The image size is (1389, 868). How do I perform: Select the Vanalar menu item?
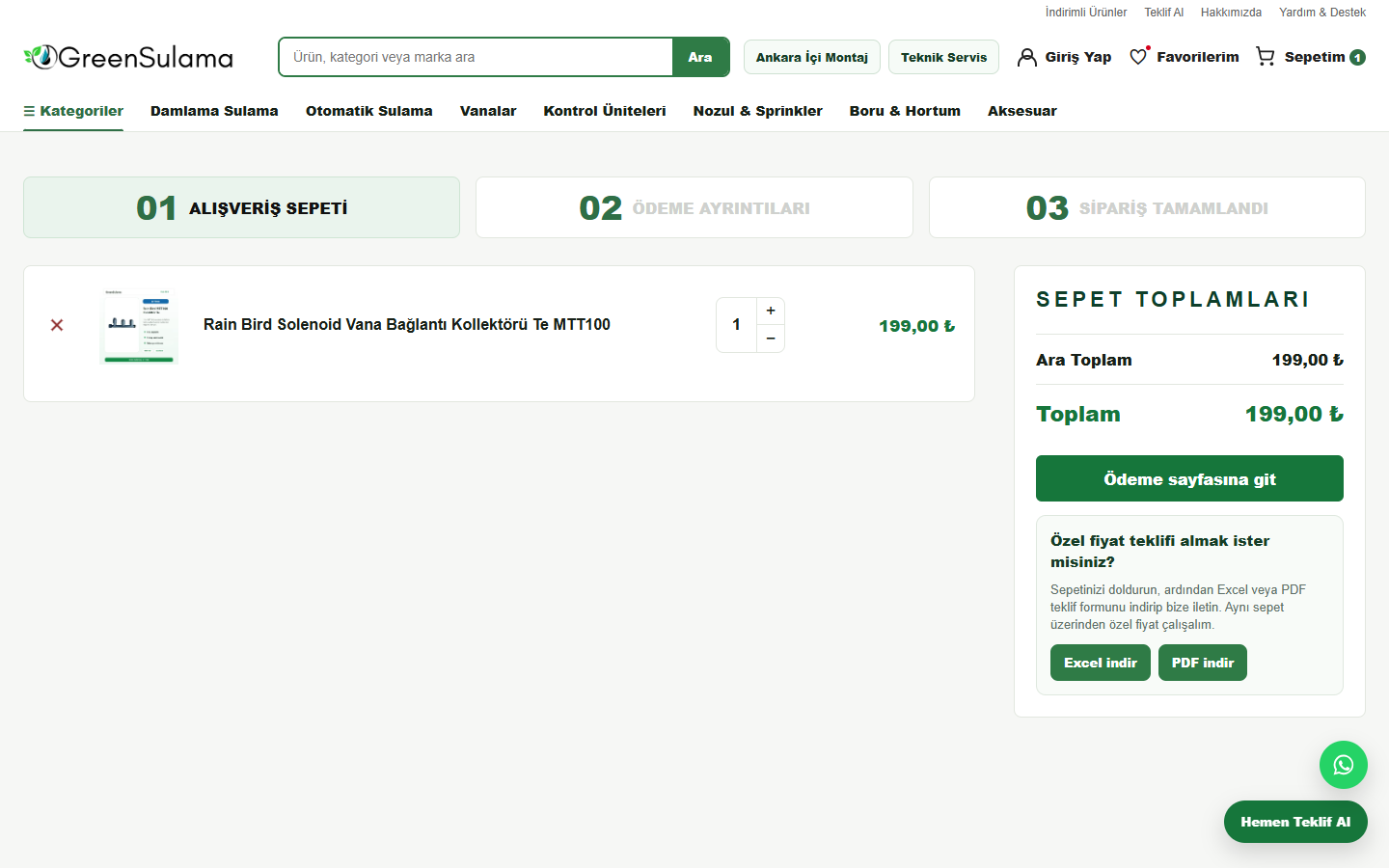[488, 111]
